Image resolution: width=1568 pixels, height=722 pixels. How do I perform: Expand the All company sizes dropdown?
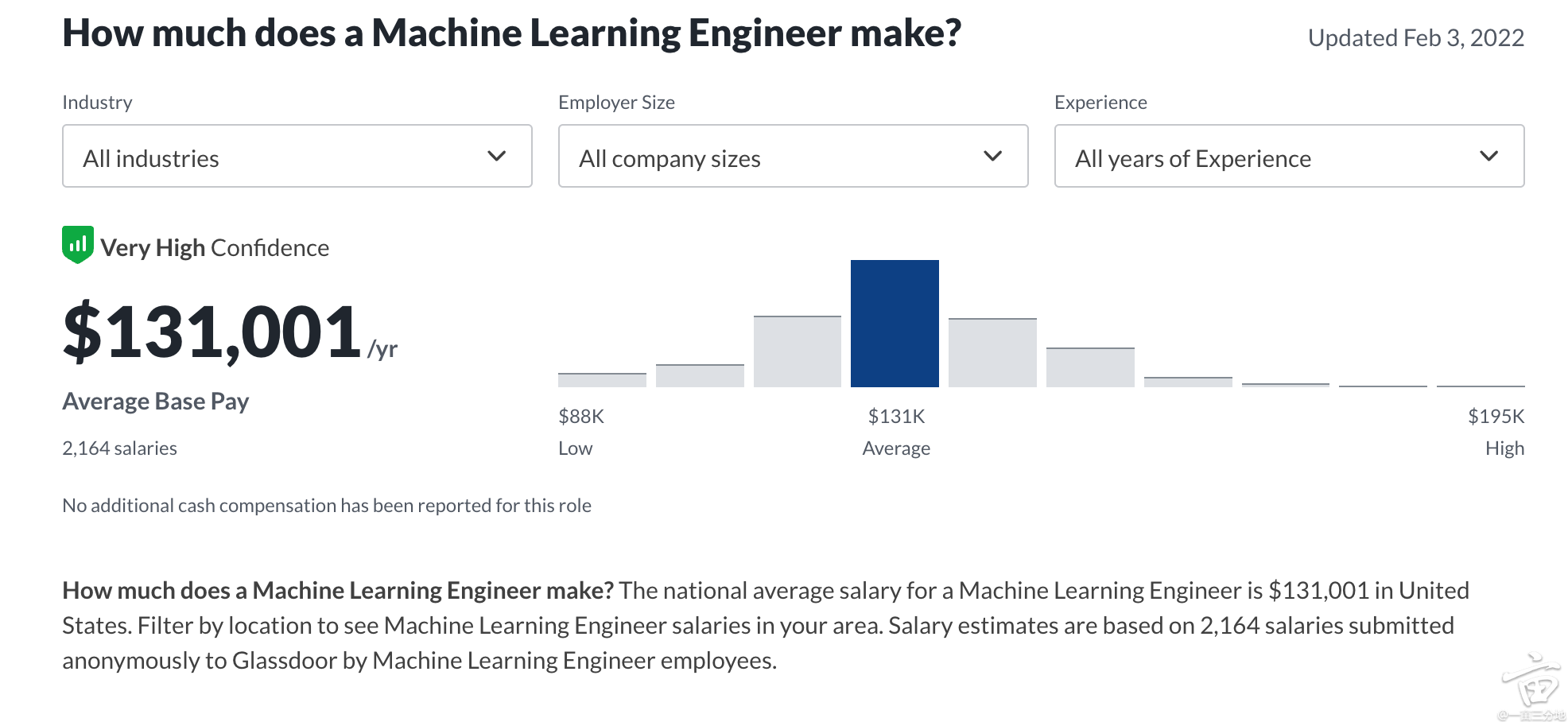coord(793,156)
